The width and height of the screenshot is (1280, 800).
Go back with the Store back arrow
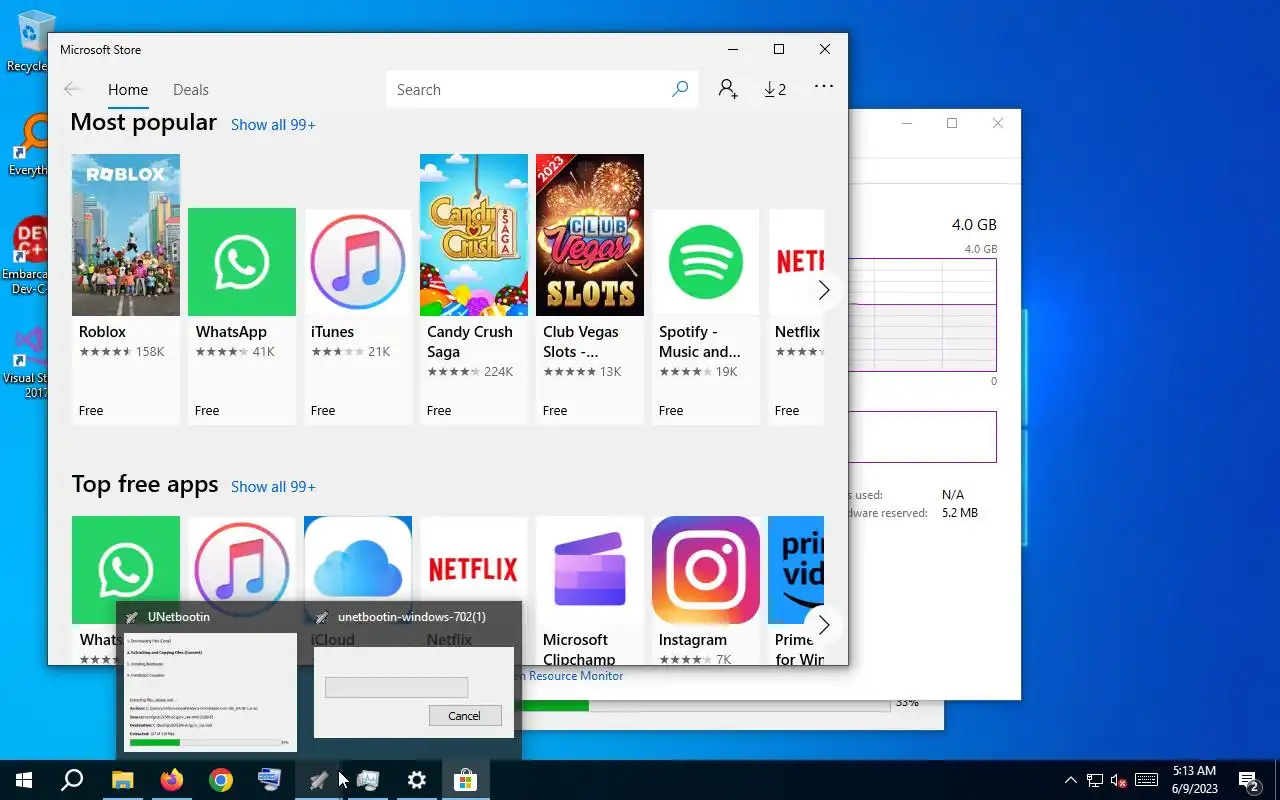click(x=72, y=89)
